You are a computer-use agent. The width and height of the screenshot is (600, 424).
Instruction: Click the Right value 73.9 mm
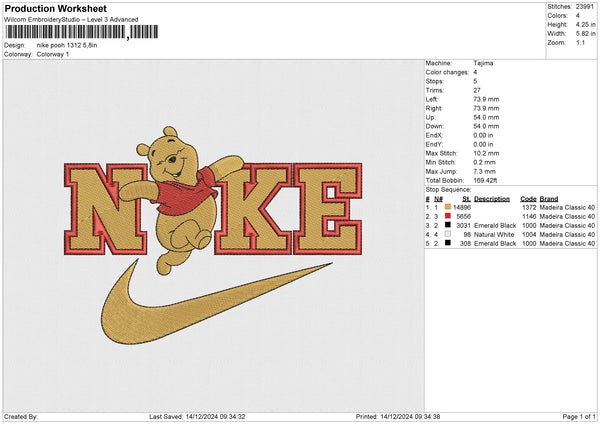coord(486,108)
